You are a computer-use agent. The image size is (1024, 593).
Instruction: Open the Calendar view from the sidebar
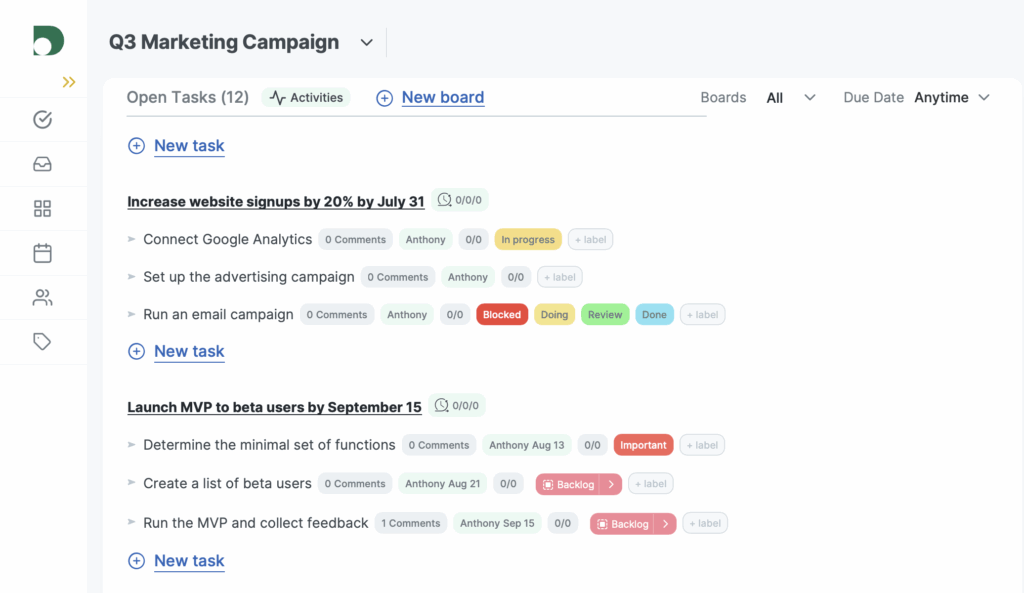point(42,252)
